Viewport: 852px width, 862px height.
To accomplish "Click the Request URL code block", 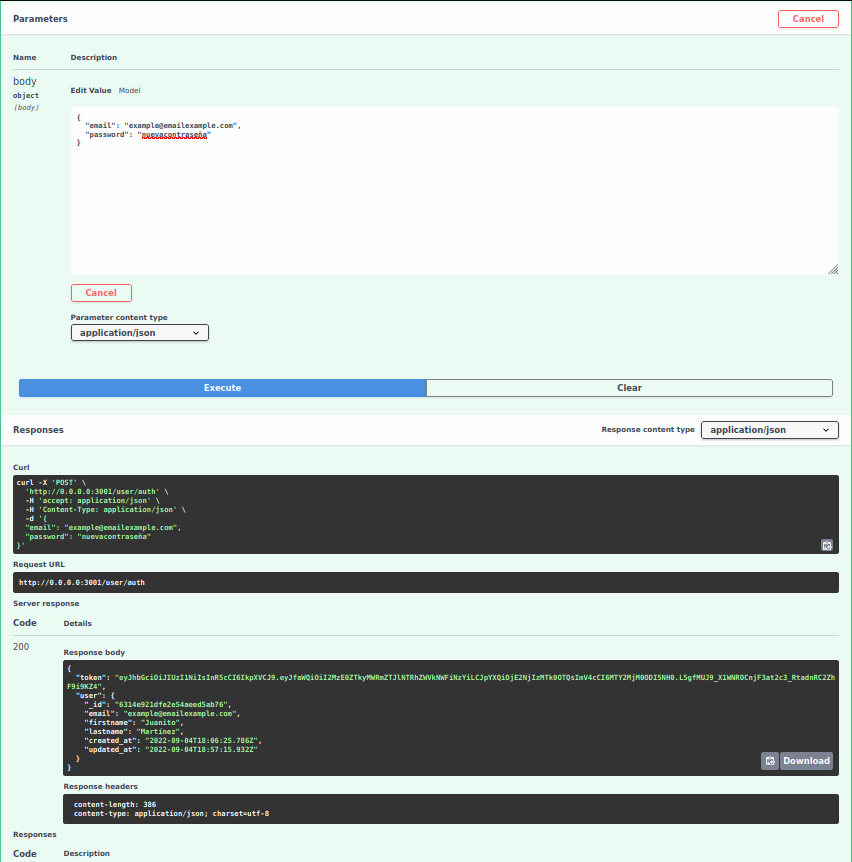I will click(x=425, y=582).
